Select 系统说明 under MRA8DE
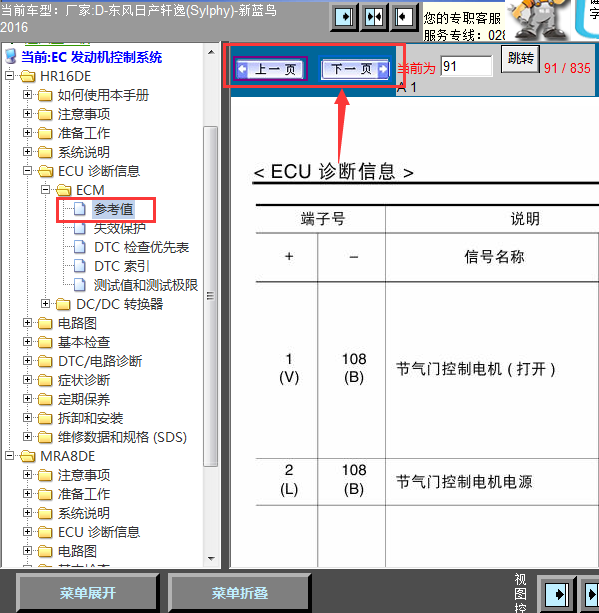Screen dimensions: 599x613 coord(84,513)
